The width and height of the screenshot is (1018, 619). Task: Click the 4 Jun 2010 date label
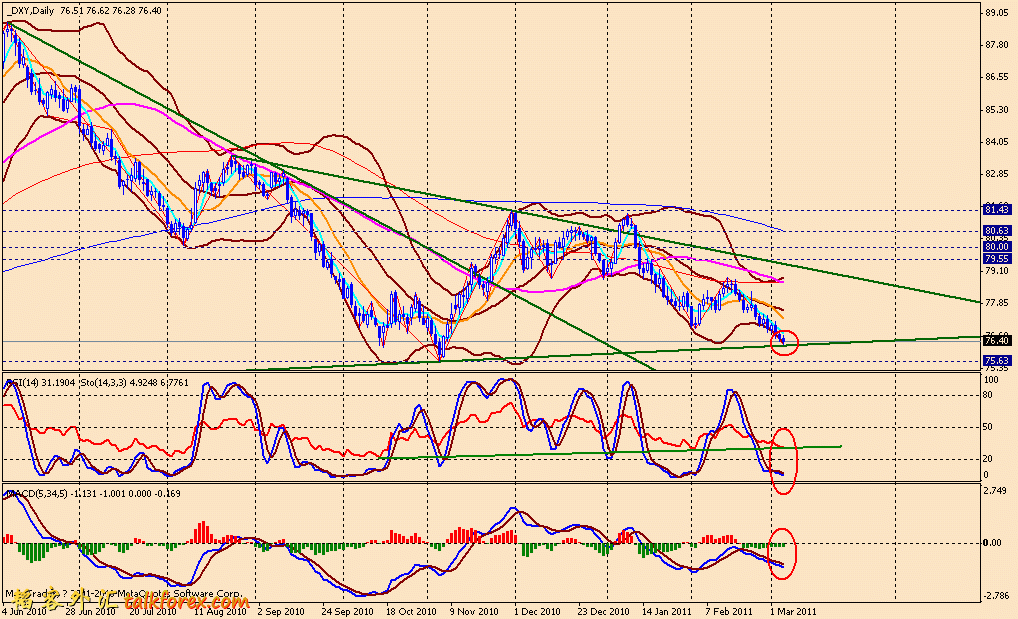tap(24, 612)
